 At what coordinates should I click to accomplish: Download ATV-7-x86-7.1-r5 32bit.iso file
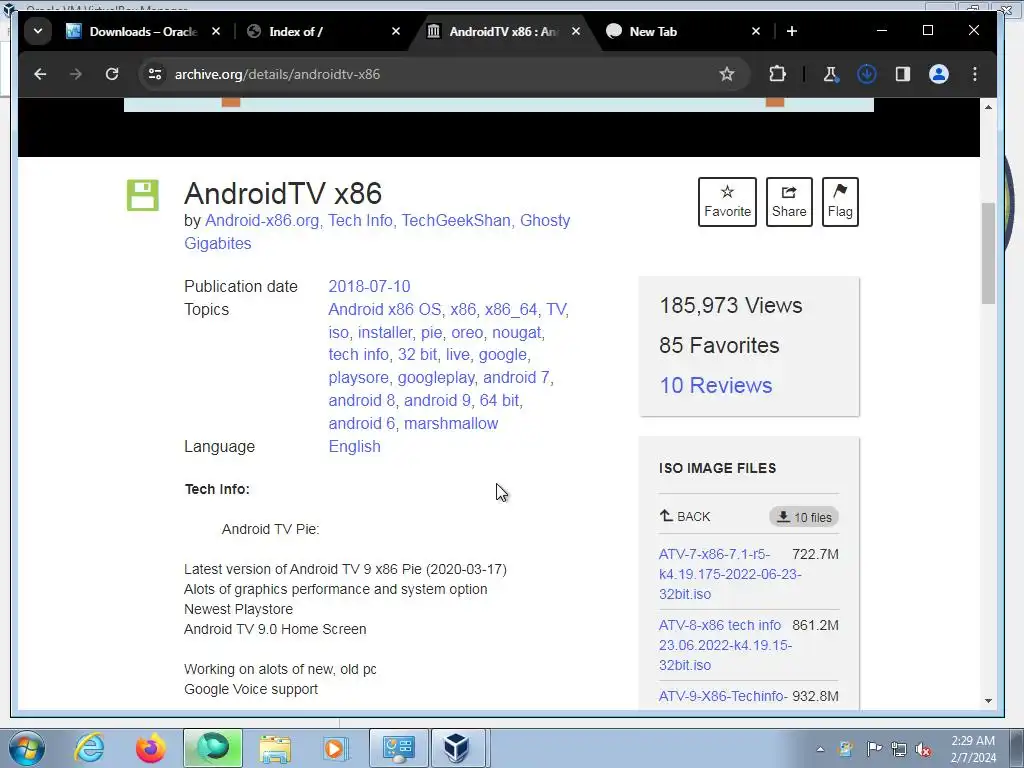[x=729, y=574]
